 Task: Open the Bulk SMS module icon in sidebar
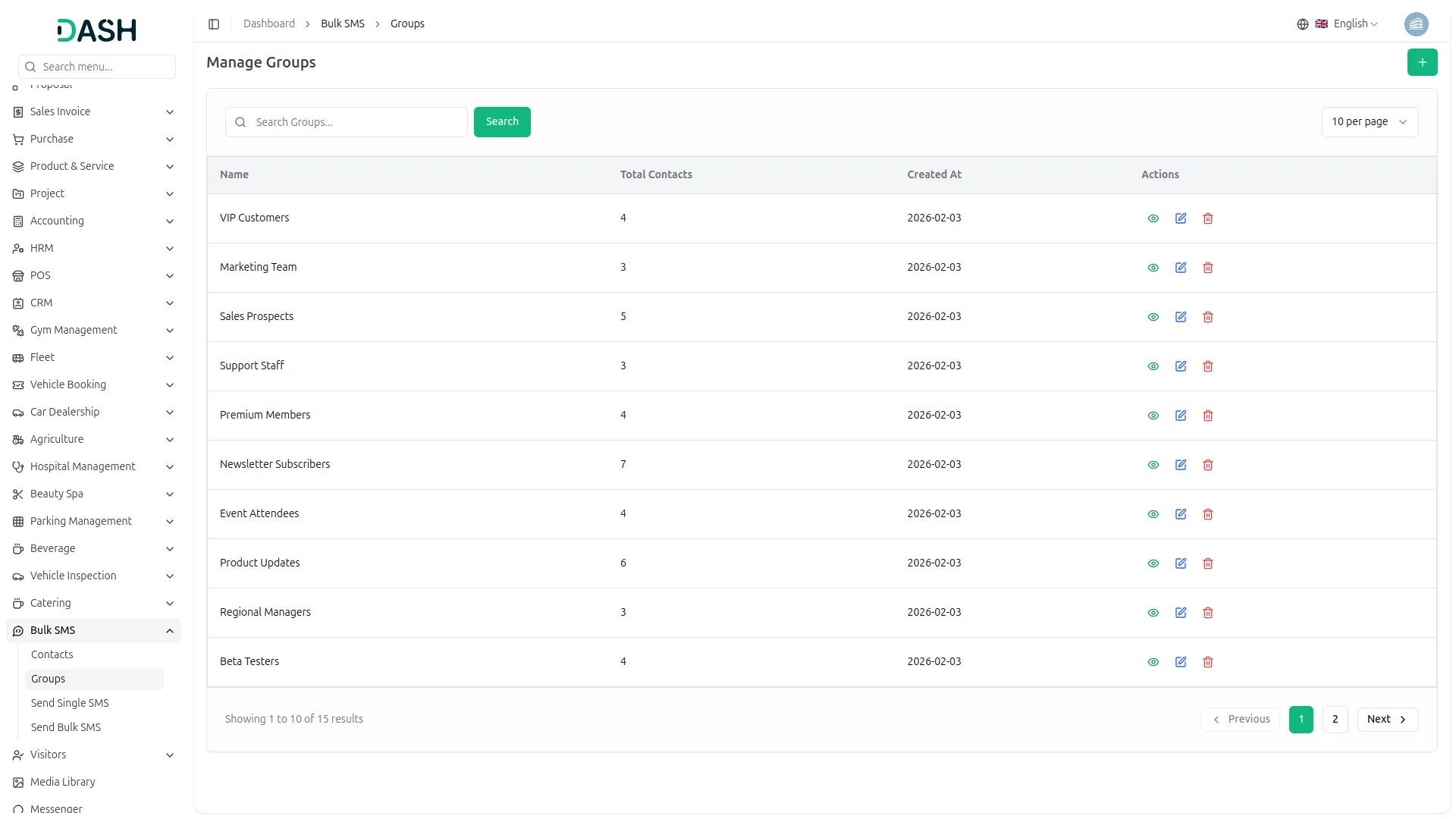[x=18, y=630]
